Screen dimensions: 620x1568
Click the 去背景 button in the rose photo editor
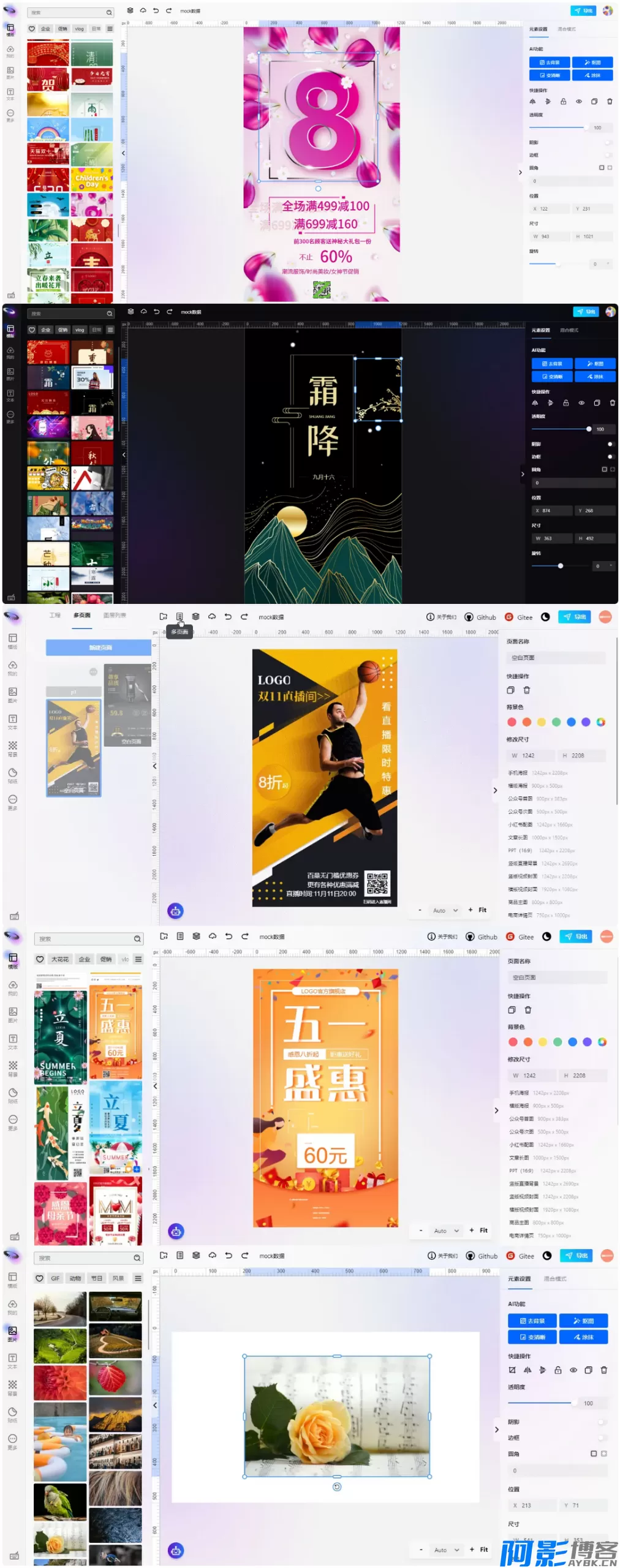click(x=532, y=1321)
